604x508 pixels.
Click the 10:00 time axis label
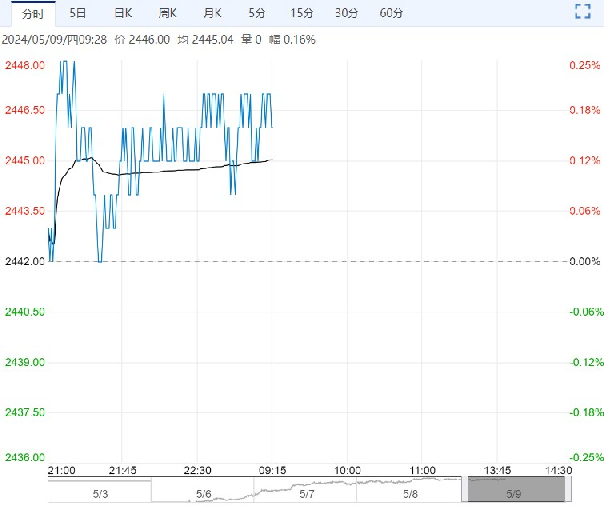coord(347,470)
